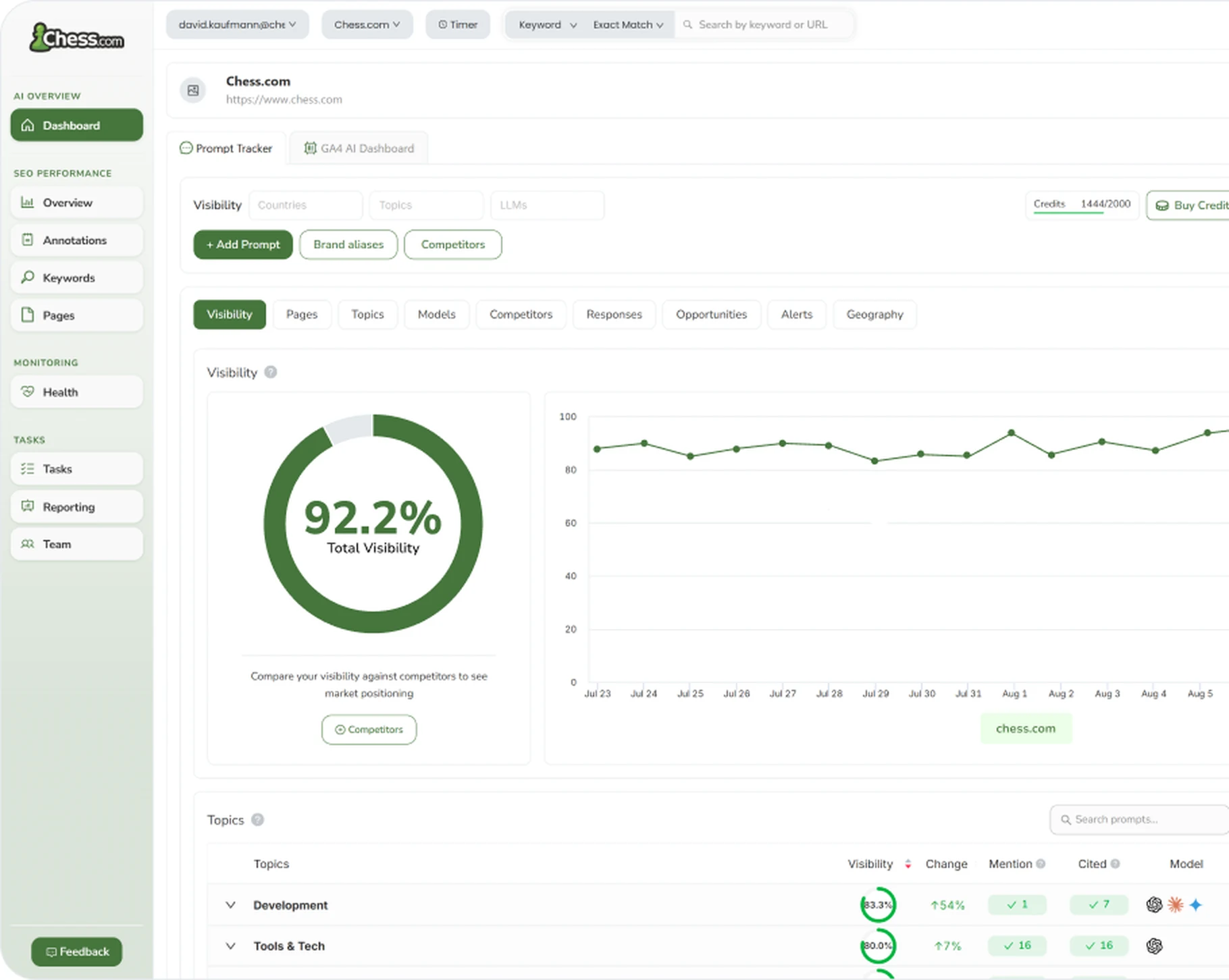
Task: Select the Competitors sub-tab
Action: pyautogui.click(x=521, y=315)
